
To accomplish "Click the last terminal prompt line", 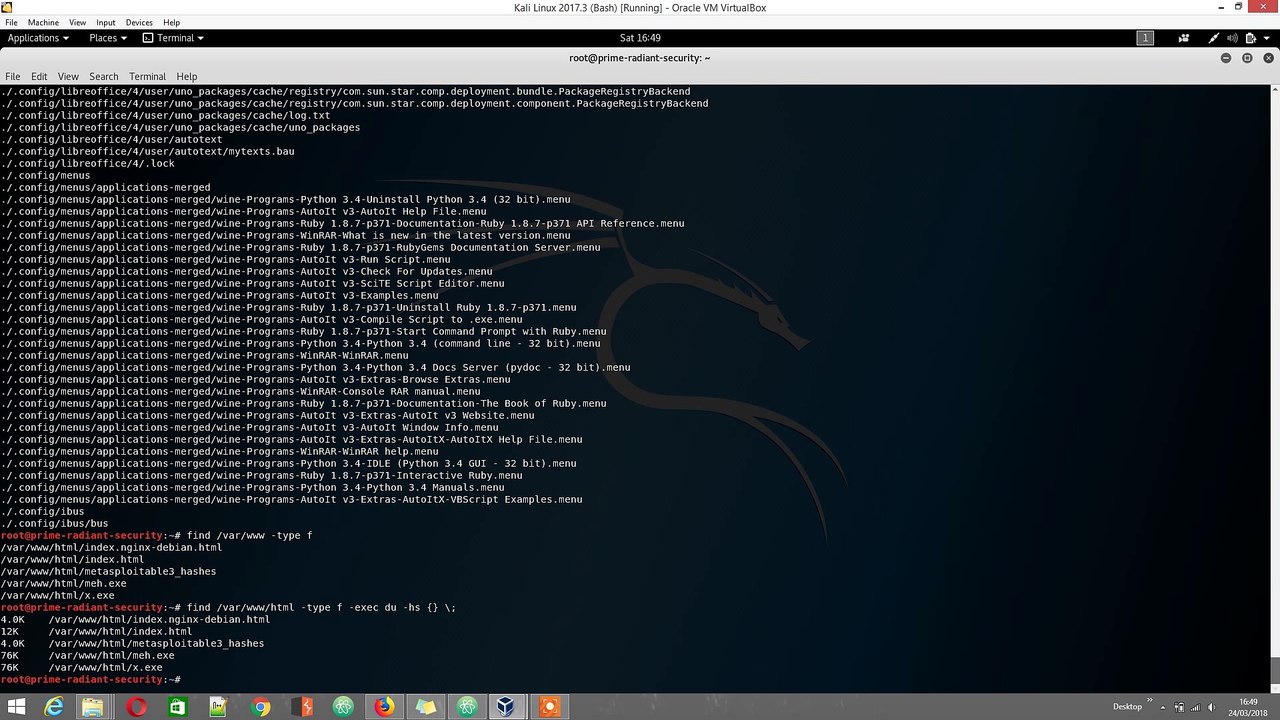I will point(90,679).
